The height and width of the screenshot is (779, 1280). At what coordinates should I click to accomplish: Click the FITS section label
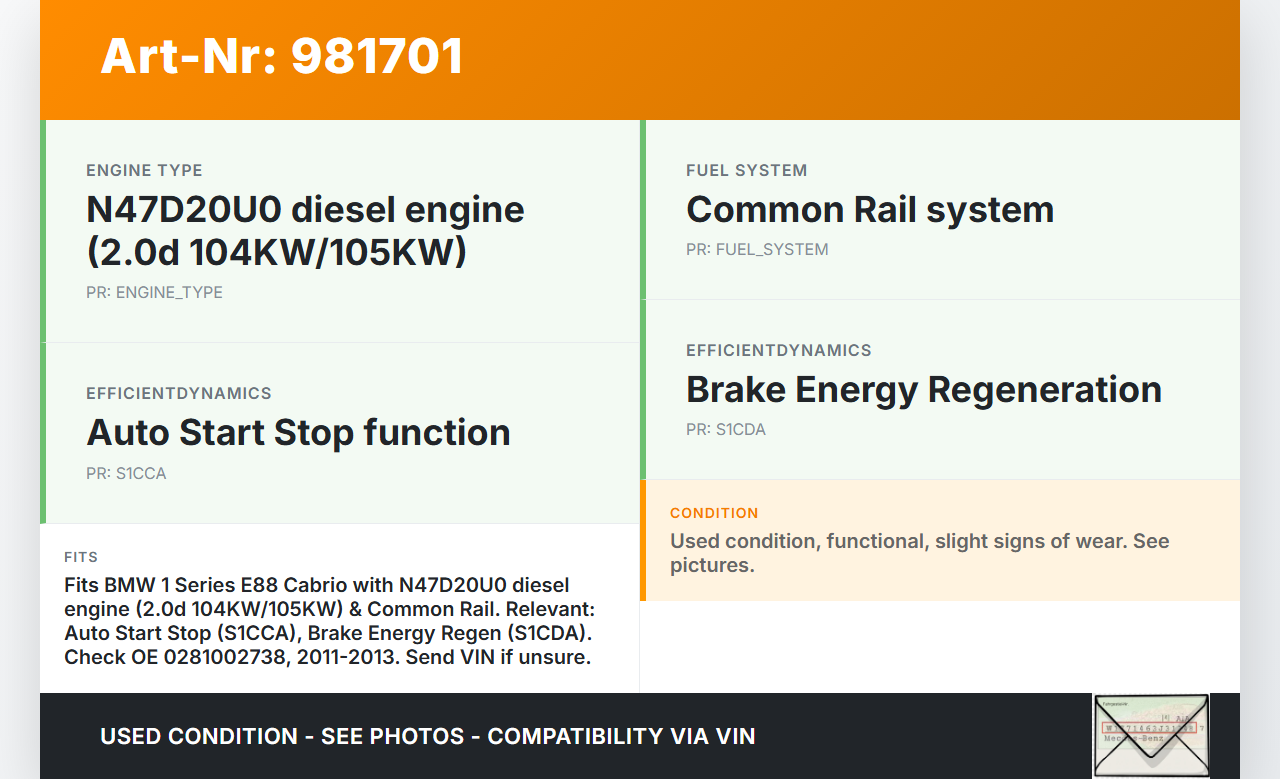coord(81,557)
